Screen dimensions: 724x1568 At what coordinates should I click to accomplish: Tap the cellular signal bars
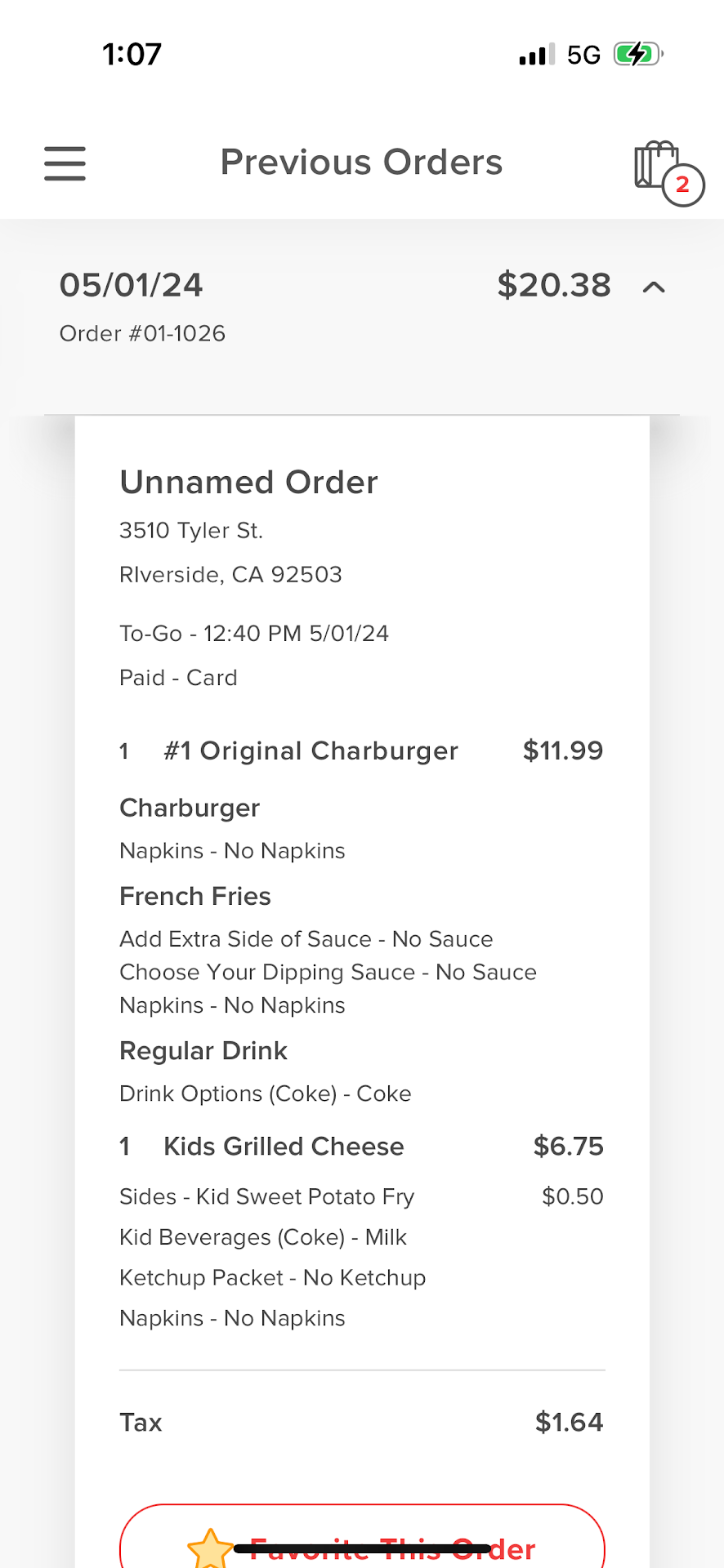coord(536,55)
